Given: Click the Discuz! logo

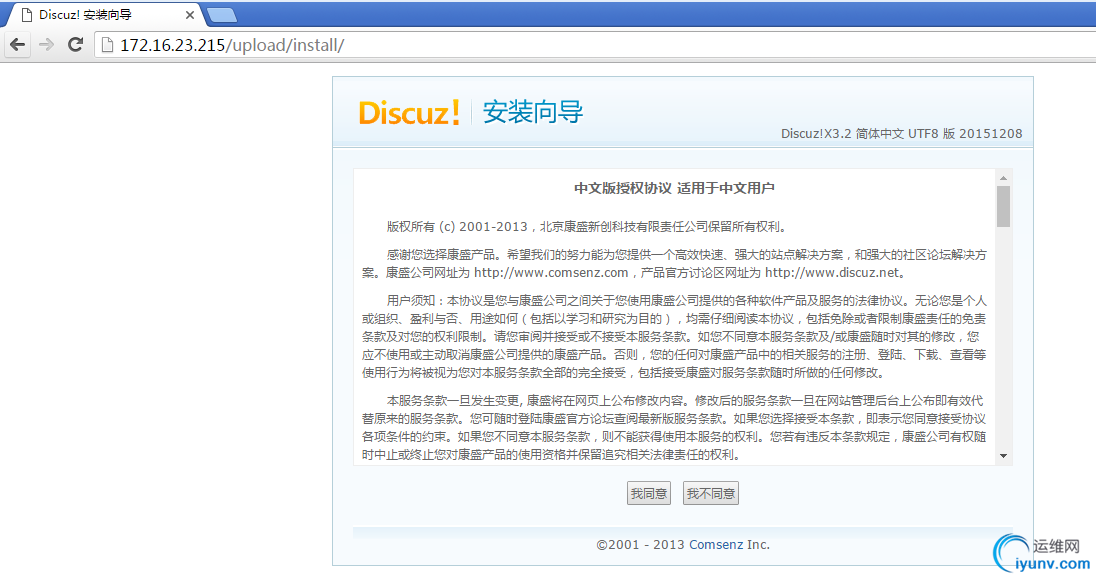Looking at the screenshot, I should (x=410, y=113).
